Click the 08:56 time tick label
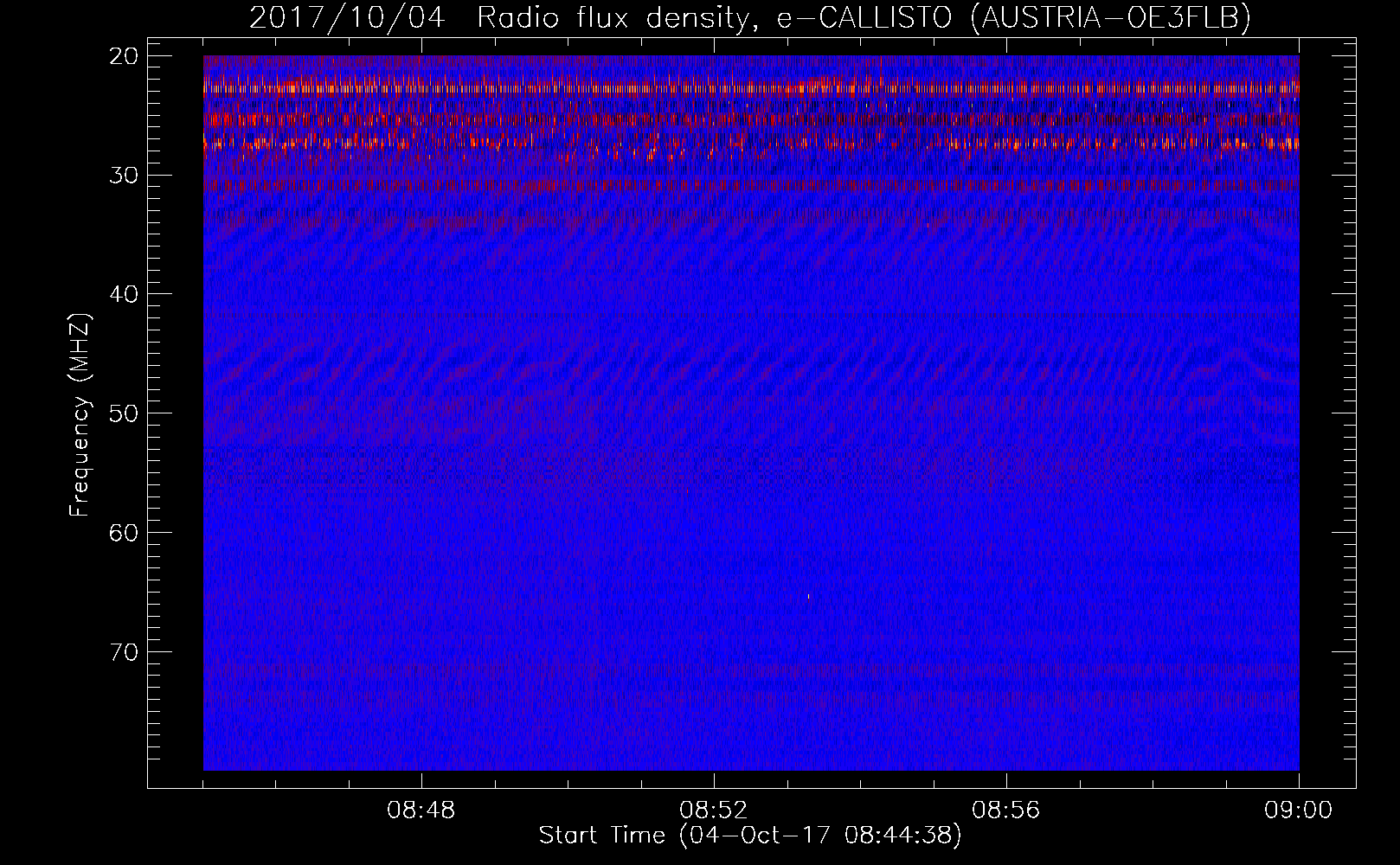1400x865 pixels. tap(1006, 811)
